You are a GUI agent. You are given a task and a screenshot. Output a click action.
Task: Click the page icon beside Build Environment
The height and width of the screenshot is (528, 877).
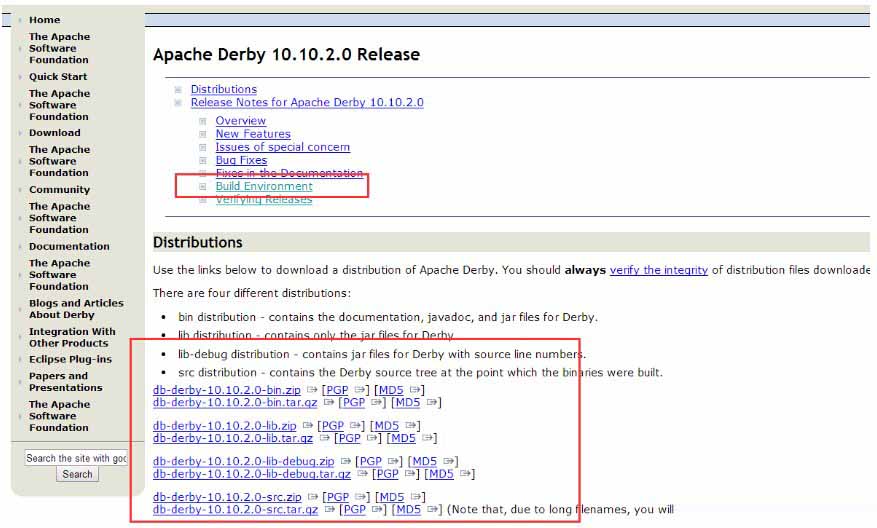point(203,187)
